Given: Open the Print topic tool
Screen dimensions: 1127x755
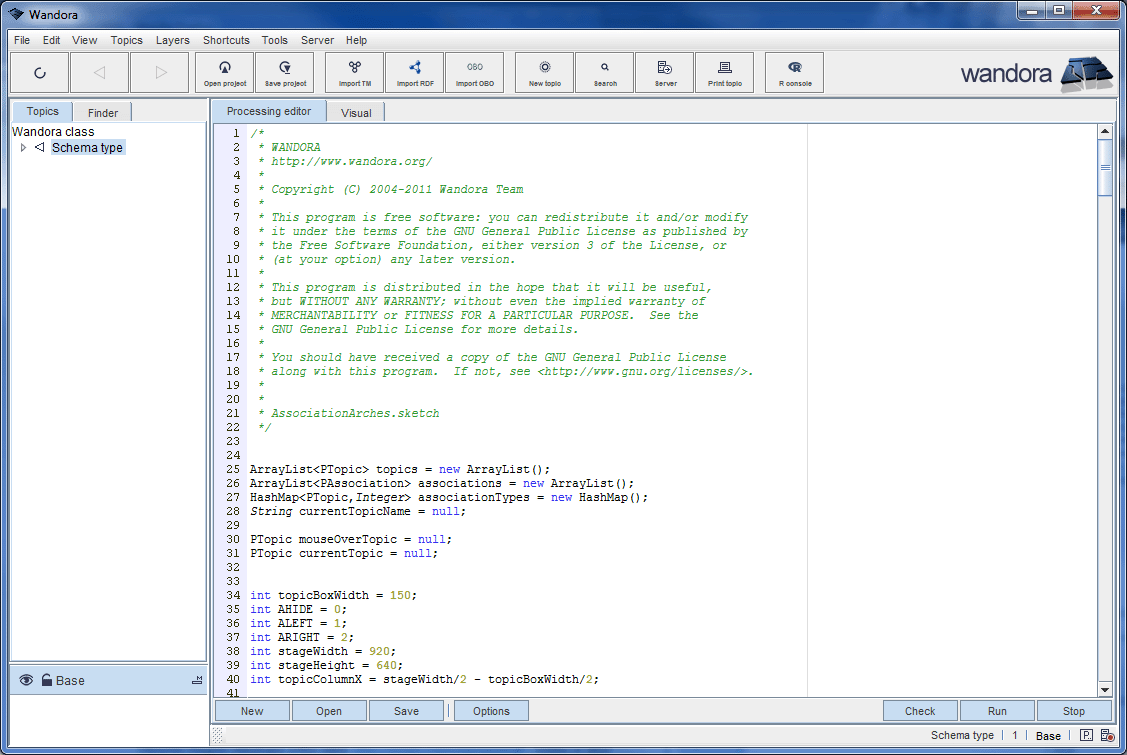Looking at the screenshot, I should [724, 72].
